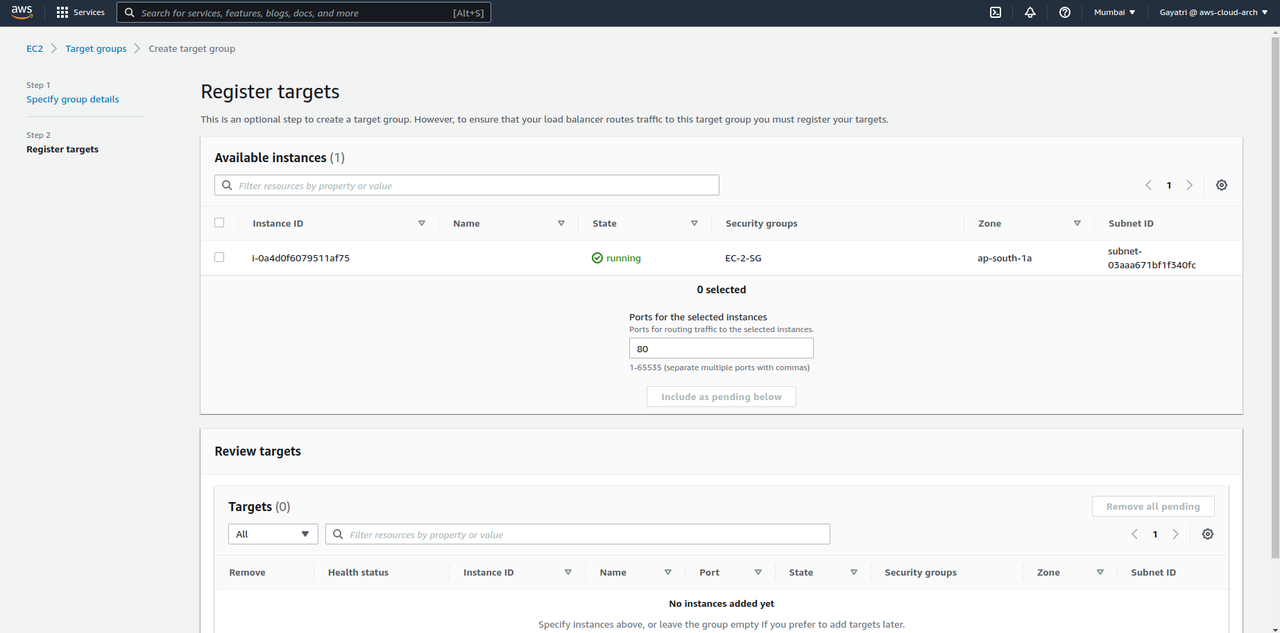Image resolution: width=1280 pixels, height=633 pixels.
Task: Open the help question mark icon
Action: pyautogui.click(x=1065, y=13)
